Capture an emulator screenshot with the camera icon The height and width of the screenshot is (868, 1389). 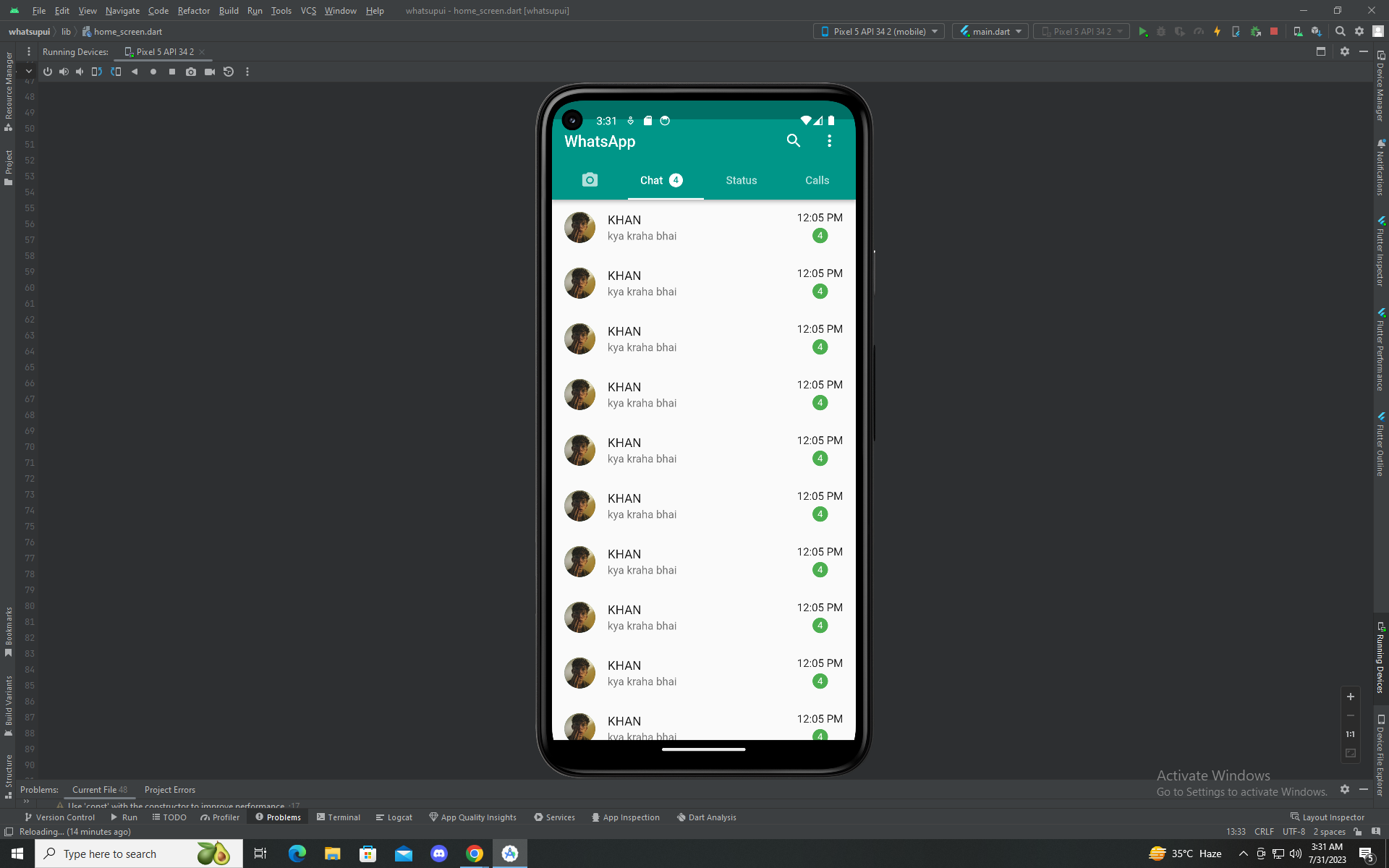191,72
